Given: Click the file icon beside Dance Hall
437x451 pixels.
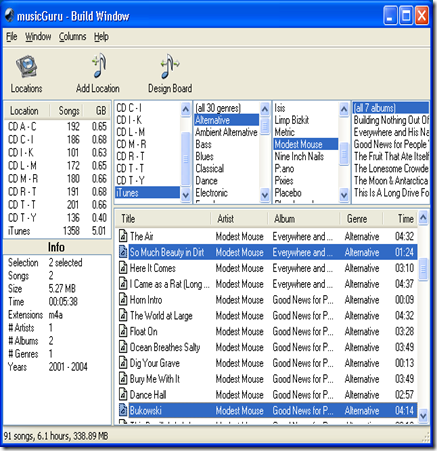Looking at the screenshot, I should point(123,394).
